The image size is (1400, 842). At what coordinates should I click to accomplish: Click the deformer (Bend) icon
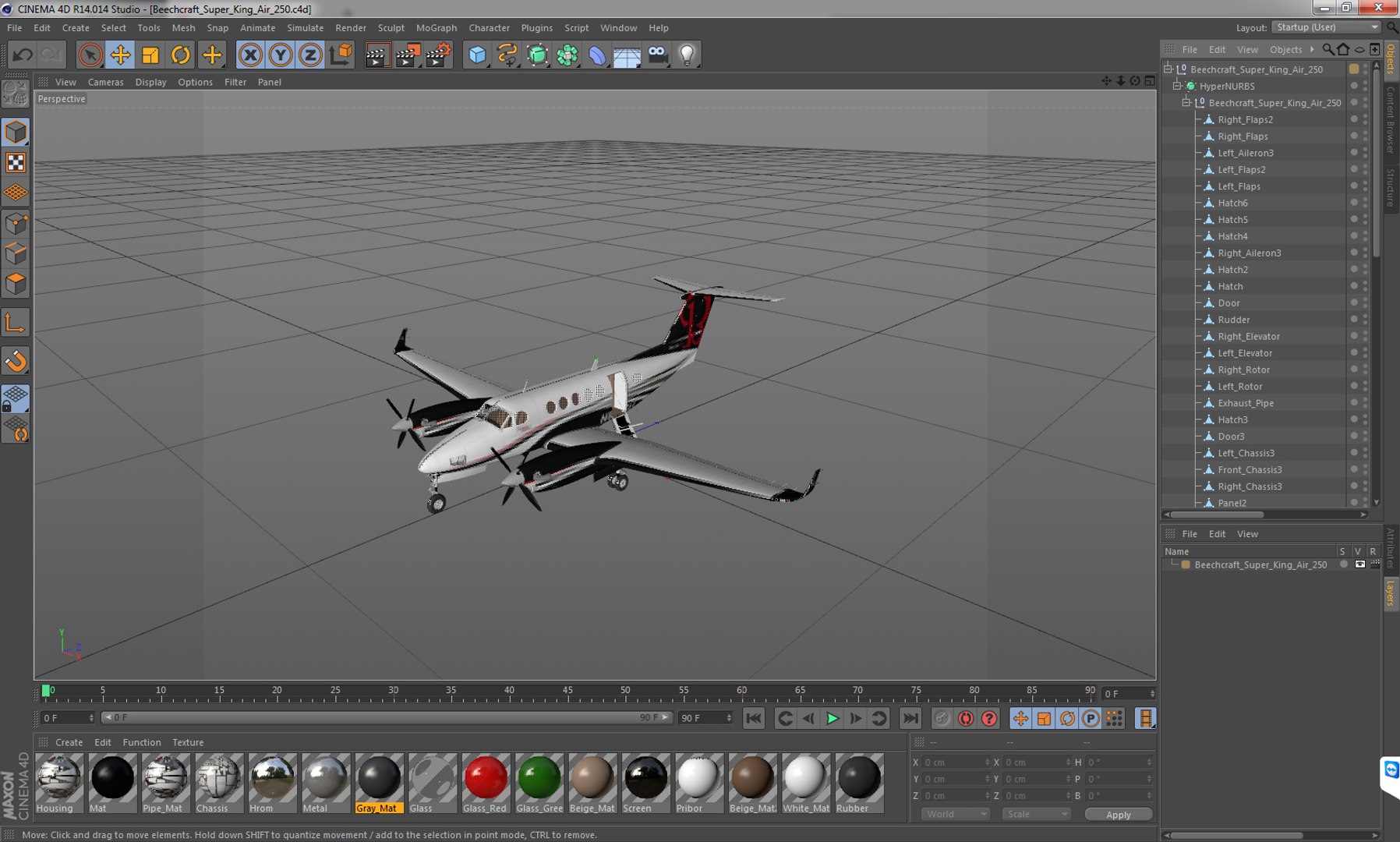[x=597, y=55]
